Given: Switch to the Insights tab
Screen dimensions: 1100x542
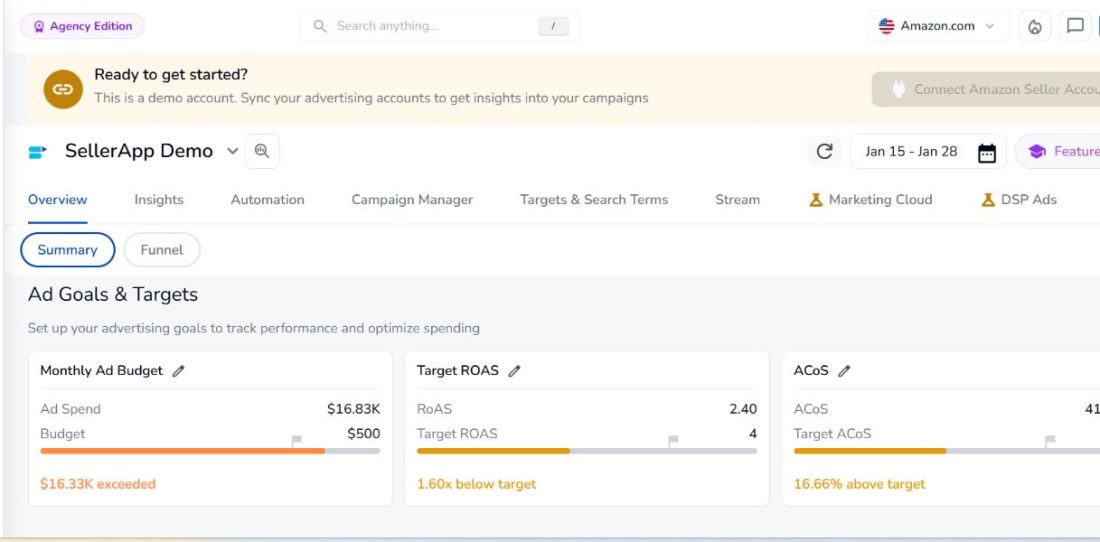Looking at the screenshot, I should 159,200.
